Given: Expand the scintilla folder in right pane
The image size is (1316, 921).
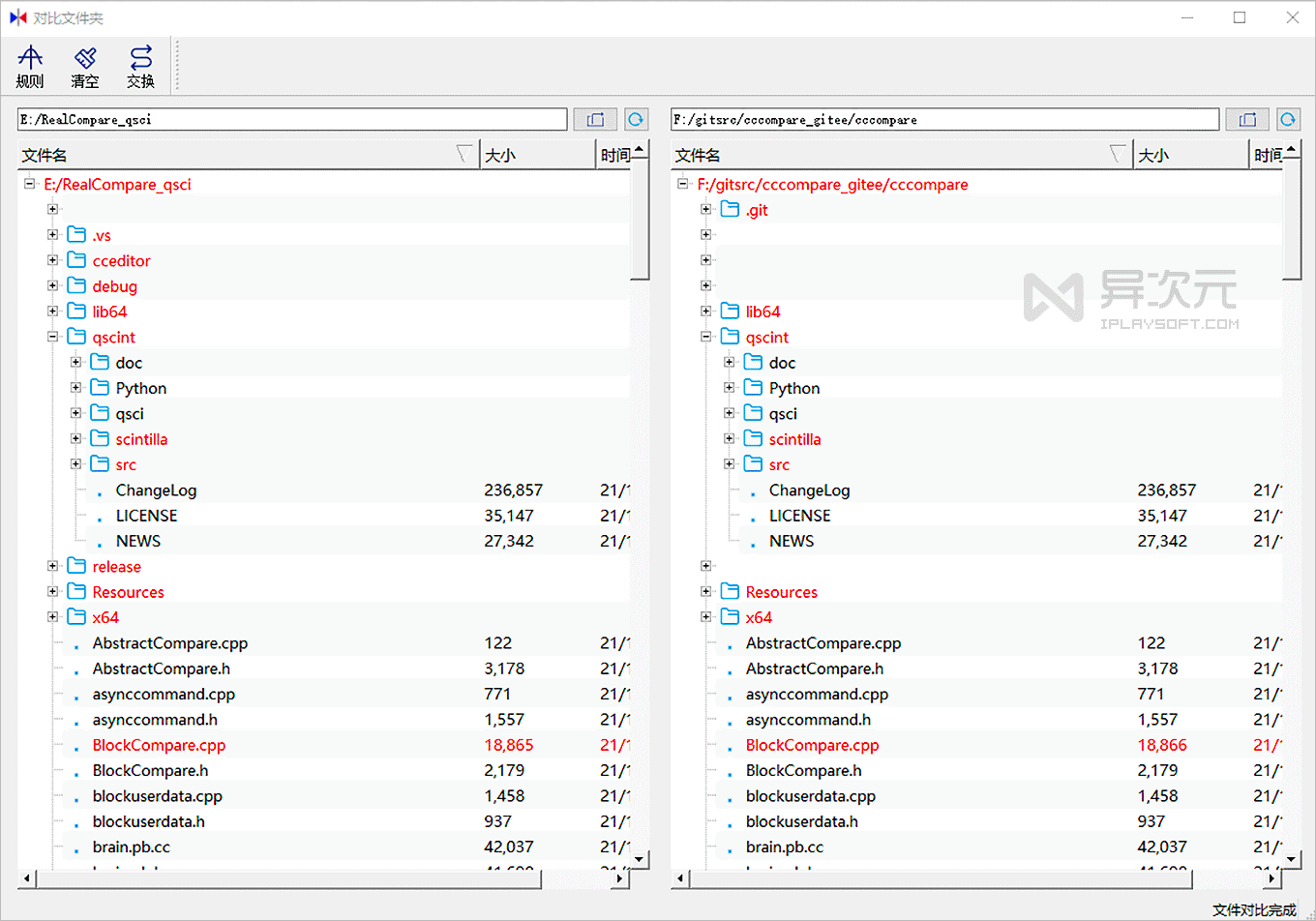Looking at the screenshot, I should [730, 439].
